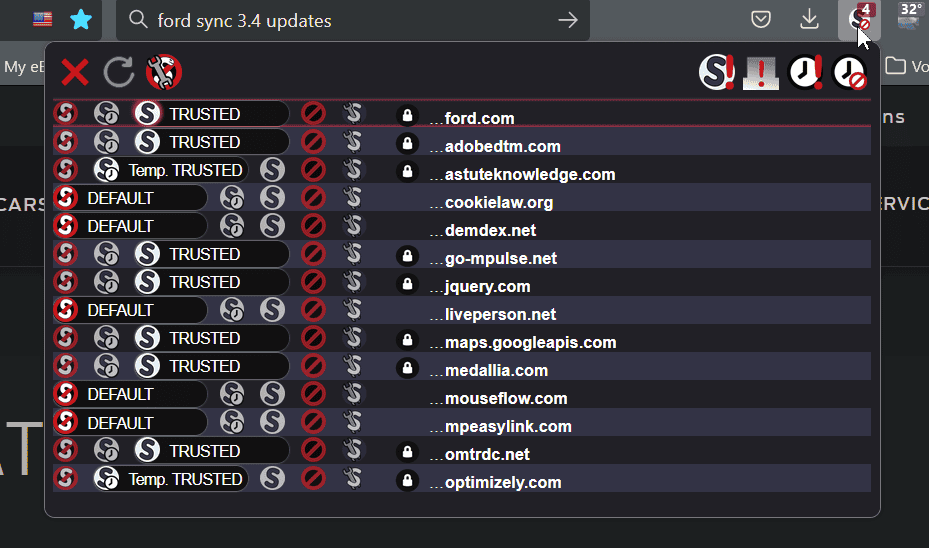The image size is (929, 548).
Task: Set medallia.com to Untrusted
Action: point(313,366)
